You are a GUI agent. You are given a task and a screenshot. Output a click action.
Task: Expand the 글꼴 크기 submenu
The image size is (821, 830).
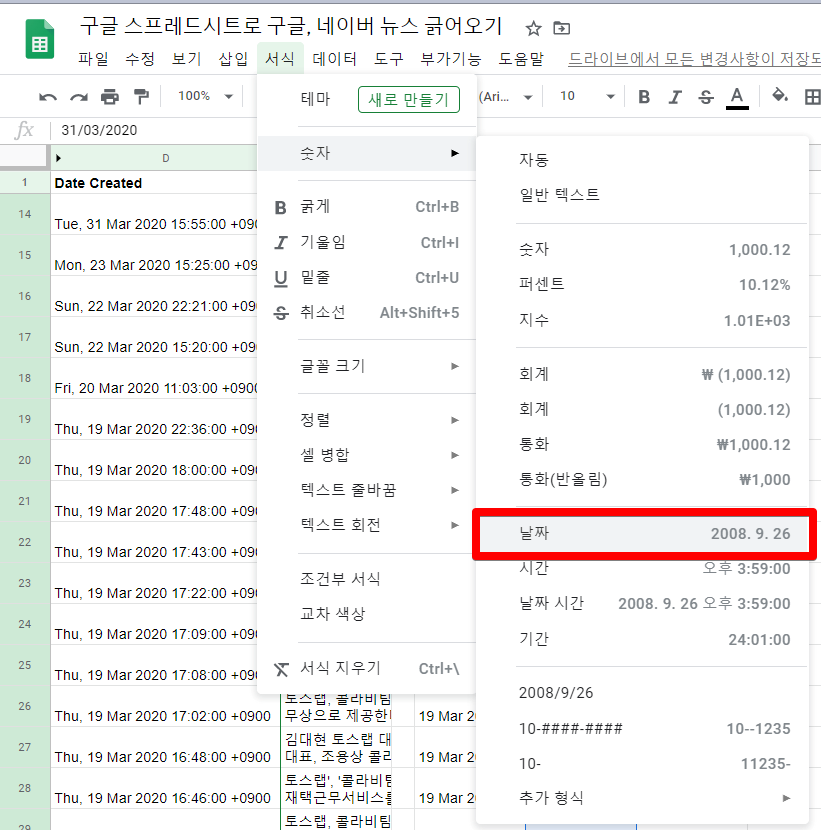tap(366, 366)
